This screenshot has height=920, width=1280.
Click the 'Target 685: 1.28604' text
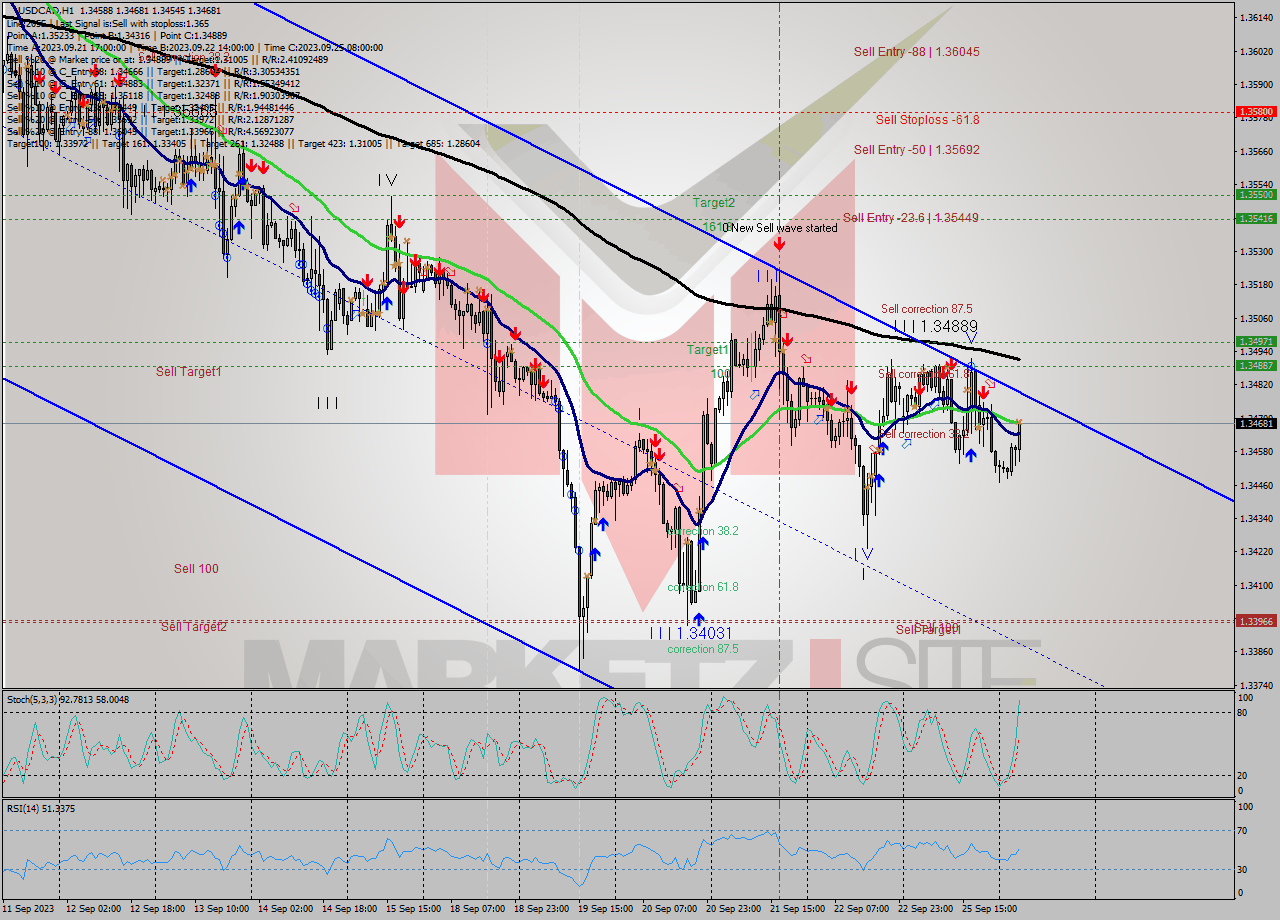439,143
